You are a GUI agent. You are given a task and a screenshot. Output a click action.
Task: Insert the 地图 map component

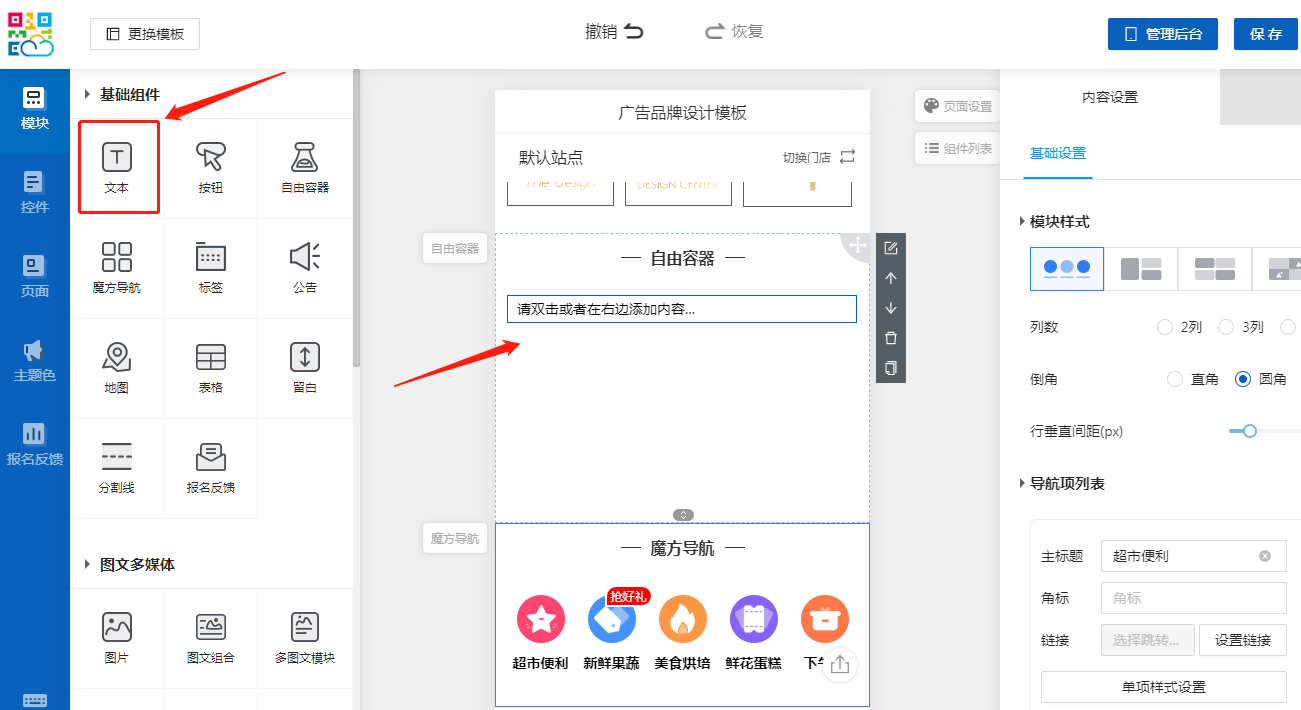pos(117,367)
